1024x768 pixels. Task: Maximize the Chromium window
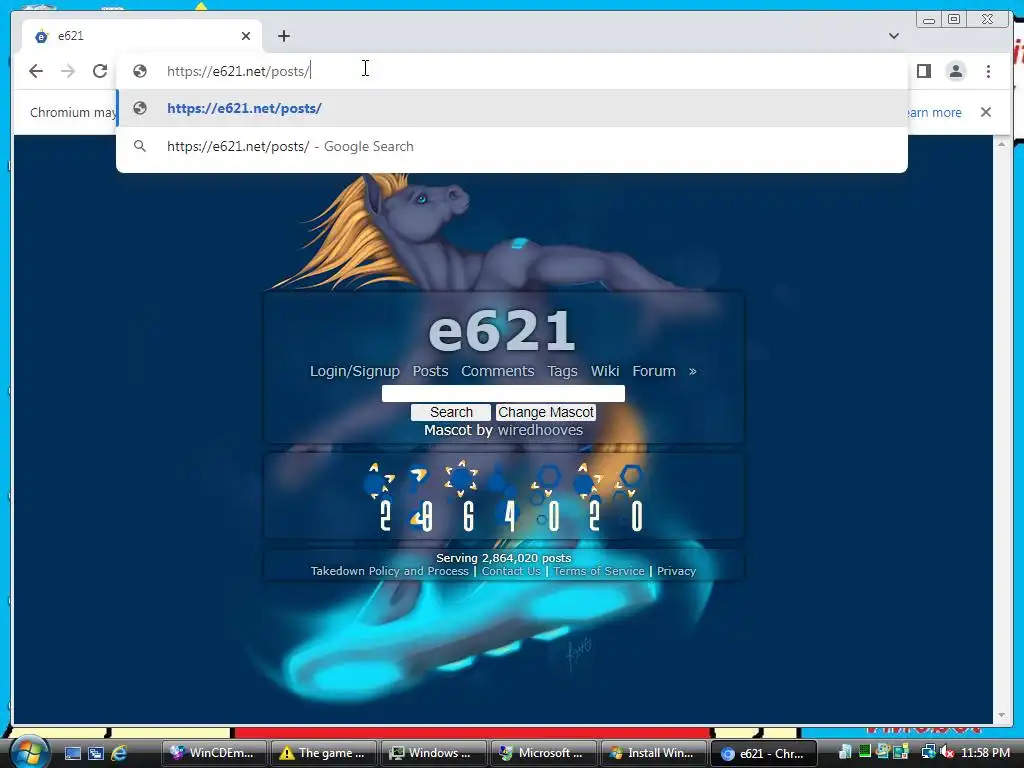tap(954, 20)
